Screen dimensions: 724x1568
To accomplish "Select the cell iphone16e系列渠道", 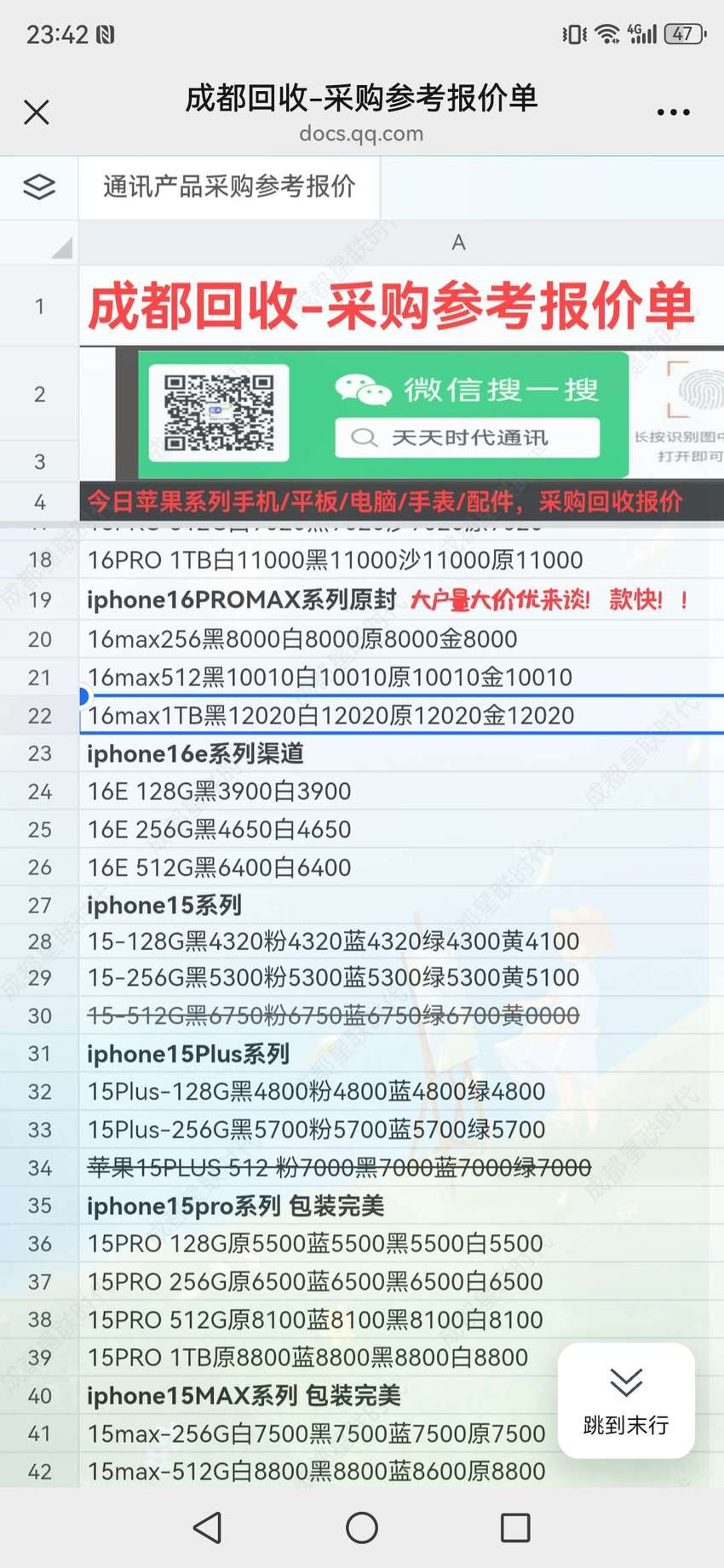I will 401,753.
